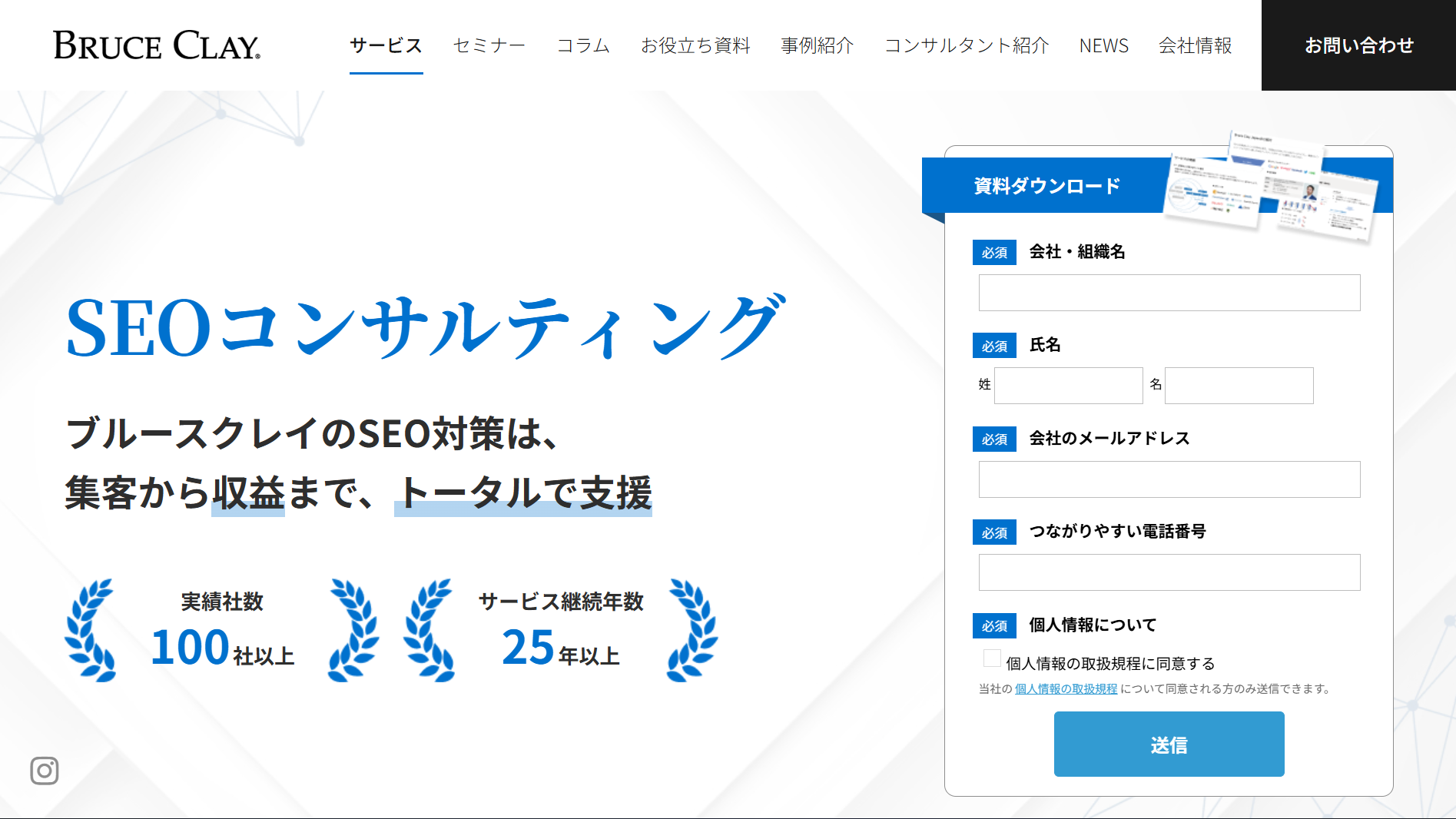Click the お問い合わせ button
Viewport: 1456px width, 819px height.
[x=1358, y=45]
